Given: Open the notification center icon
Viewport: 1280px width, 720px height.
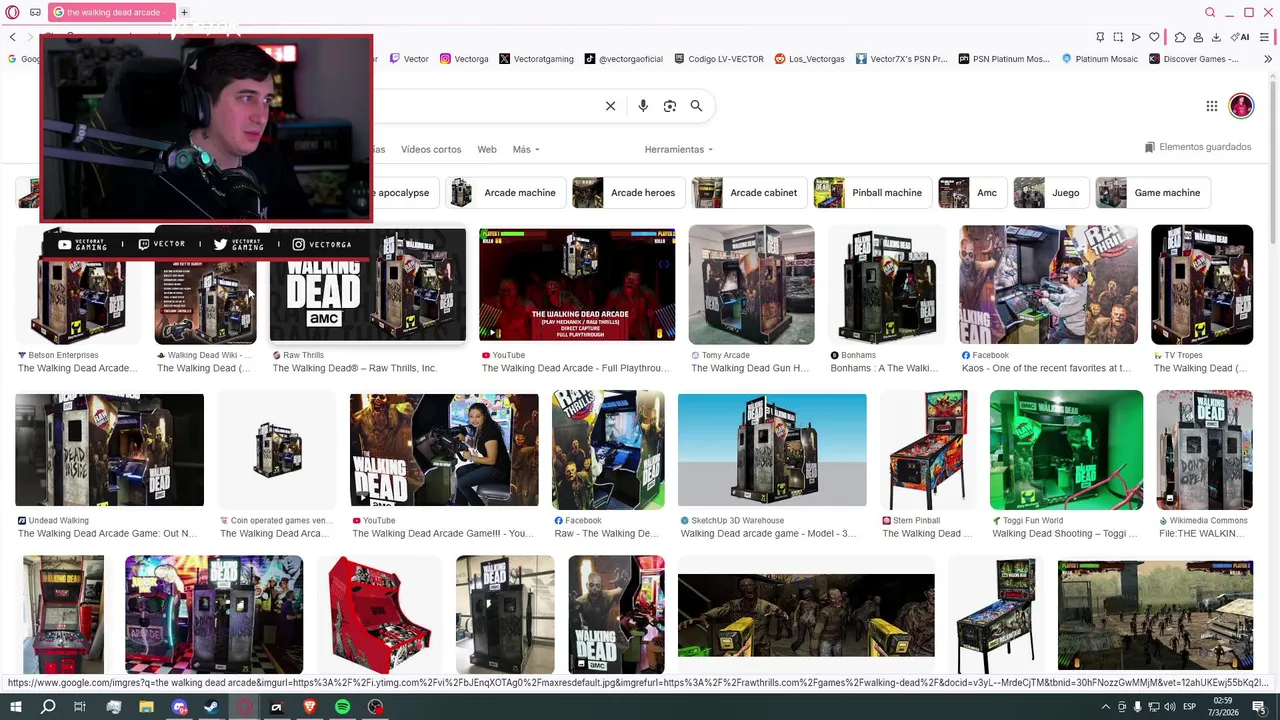Looking at the screenshot, I should [x=1259, y=707].
